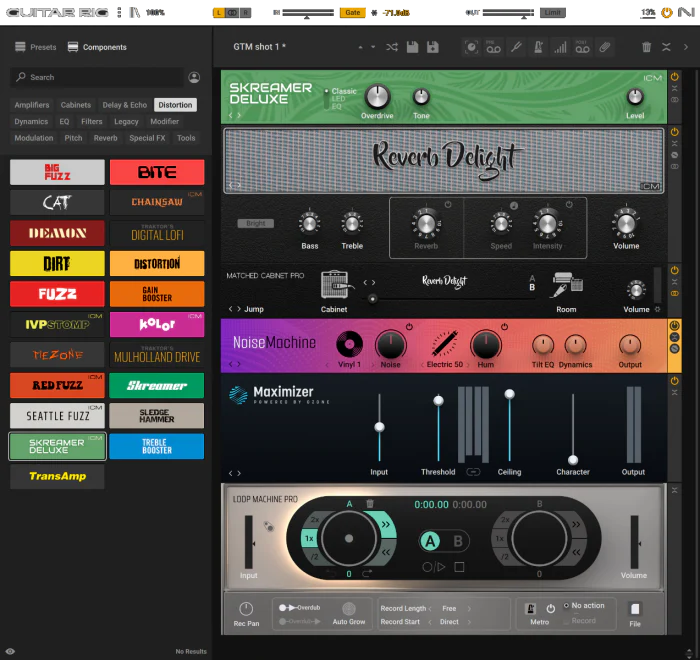The image size is (700, 660).
Task: Toggle the Loop Machine Metro power button
Action: pos(550,608)
